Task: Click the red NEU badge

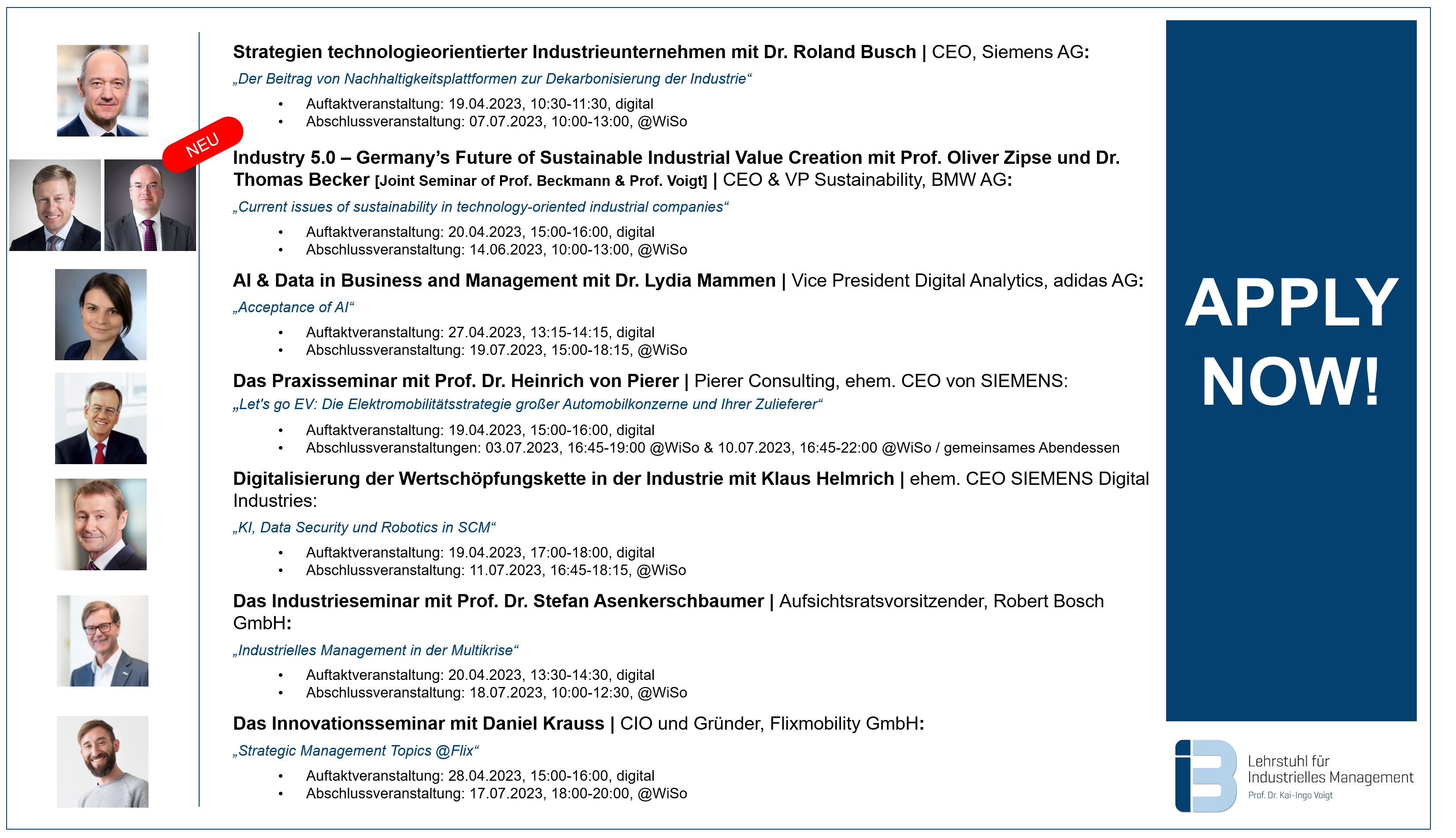Action: point(203,144)
